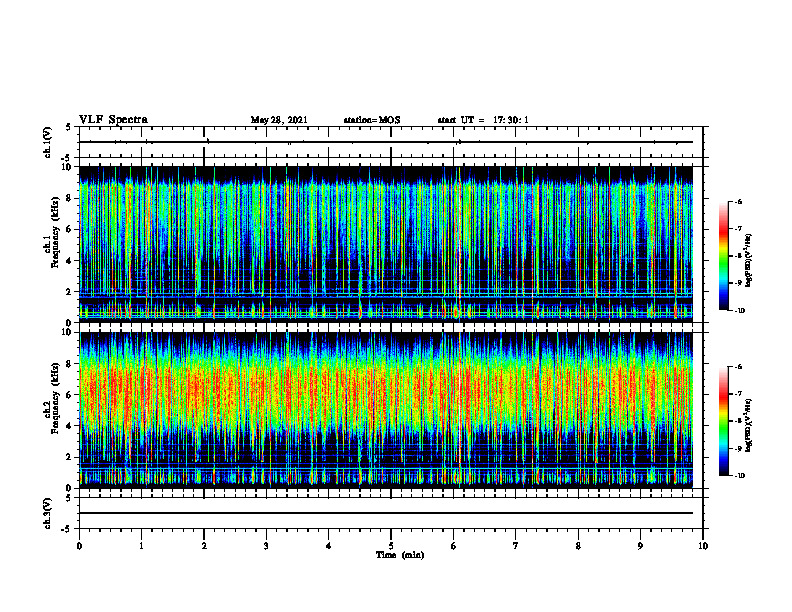Select the date text "May 28, 2021"
This screenshot has height=612, width=792.
click(279, 120)
